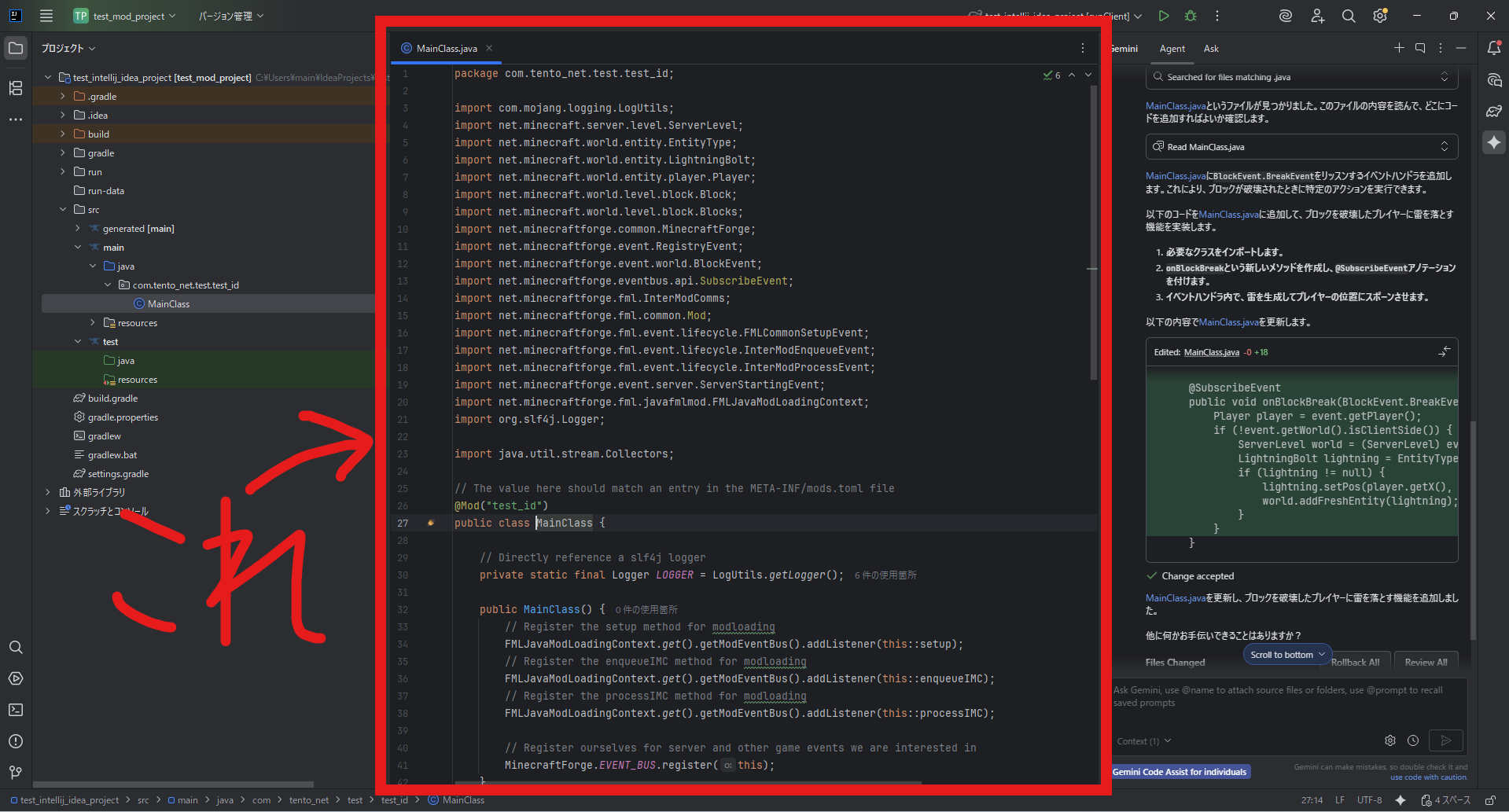Select build.gradle file in project tree

pos(112,399)
